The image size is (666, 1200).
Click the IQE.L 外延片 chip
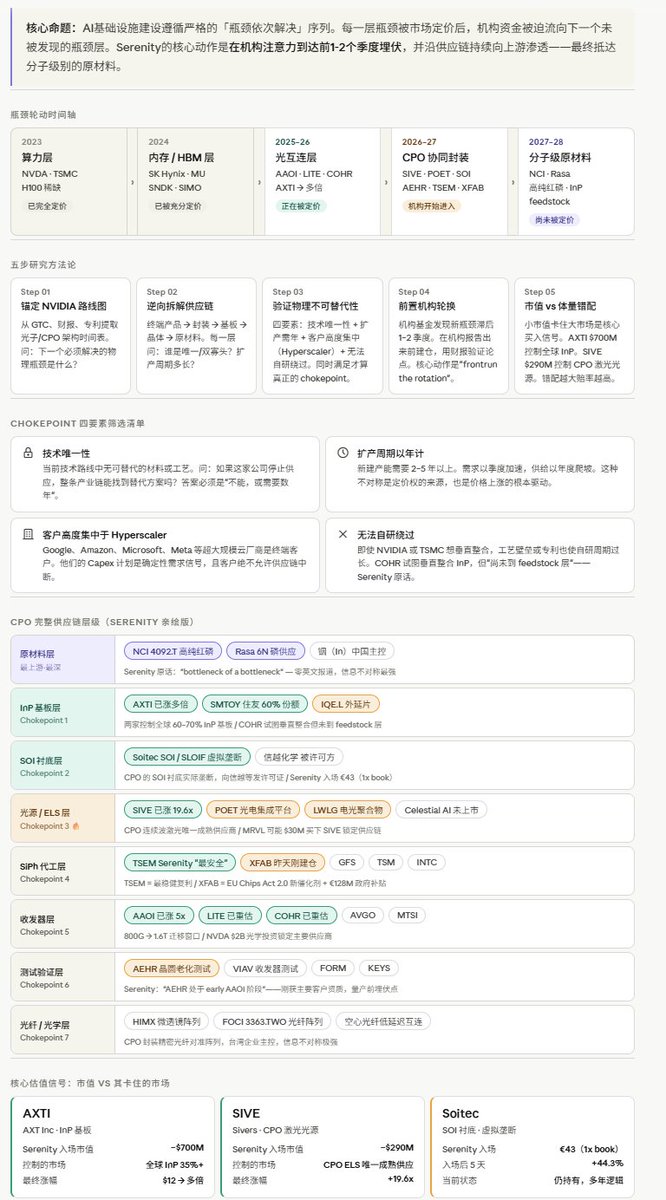[x=346, y=705]
